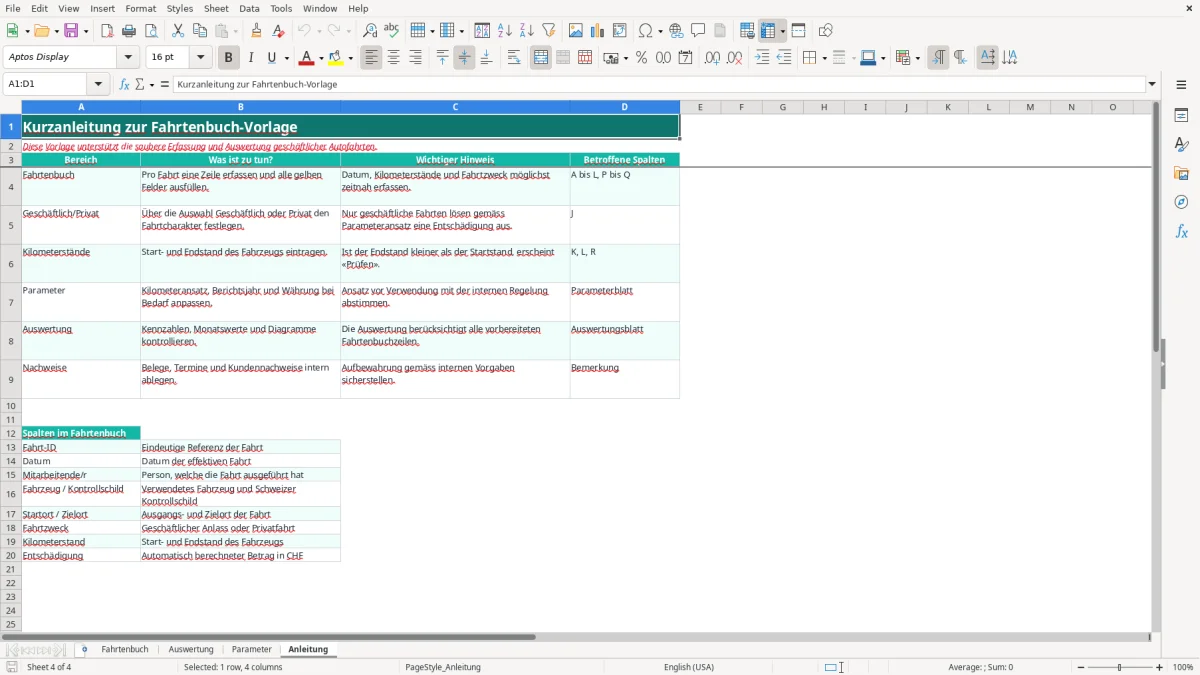Screen dimensions: 1200x675
Task: Open the background color palette arrow
Action: 351,58
